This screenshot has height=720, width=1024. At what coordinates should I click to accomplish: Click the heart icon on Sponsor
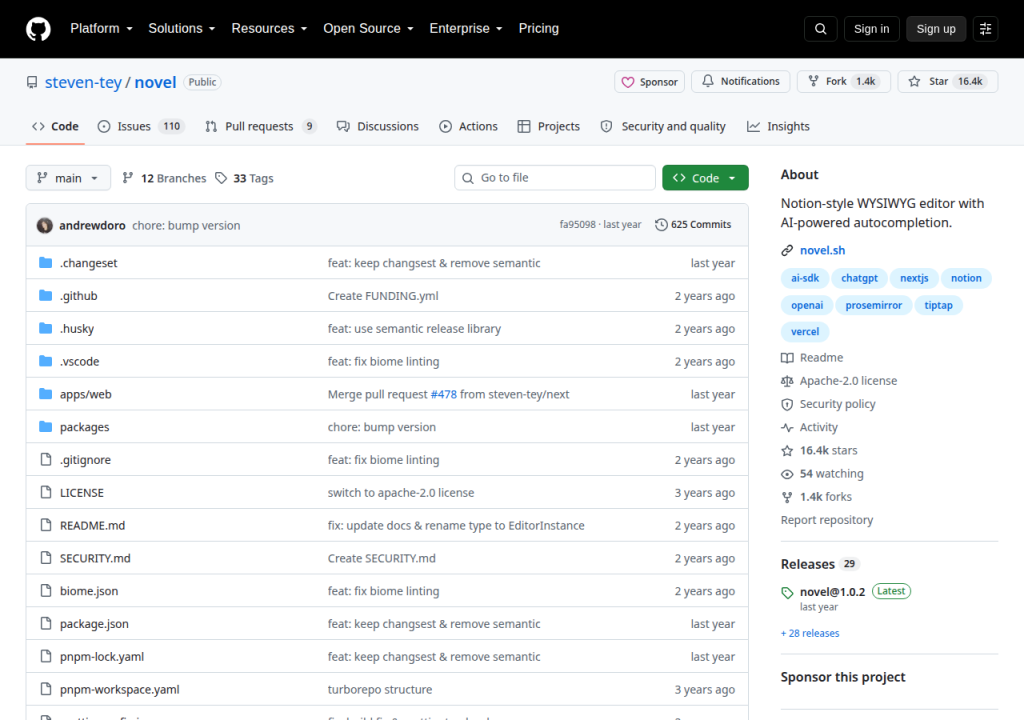628,82
